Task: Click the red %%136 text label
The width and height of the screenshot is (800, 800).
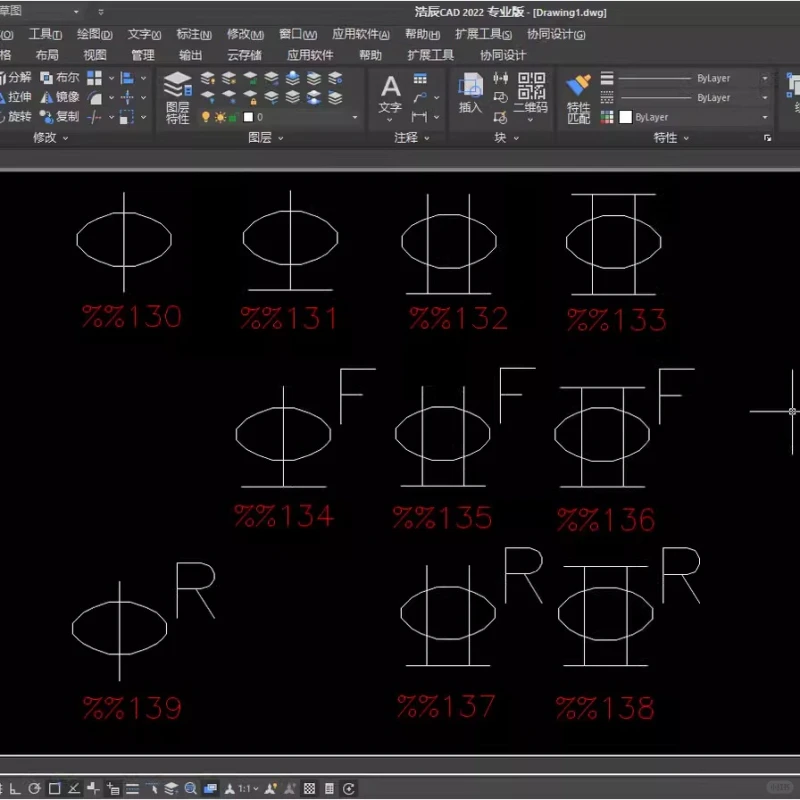Action: click(606, 519)
